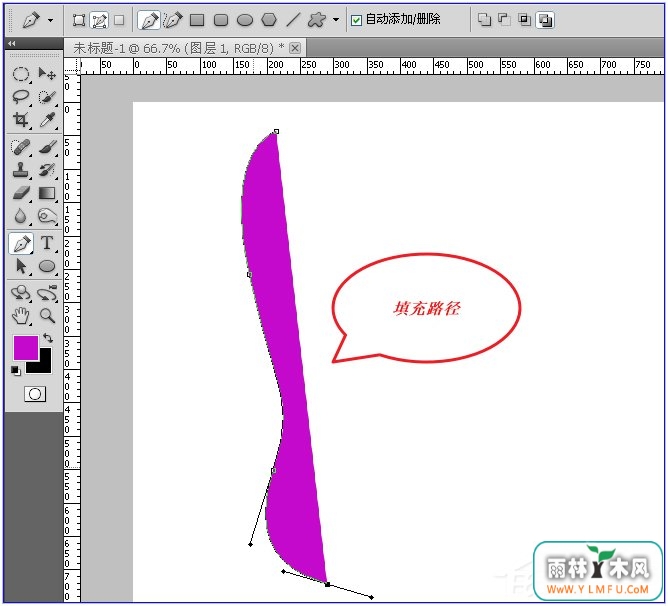Screen dimensions: 668x606
Task: Select the Hand tool
Action: click(20, 316)
